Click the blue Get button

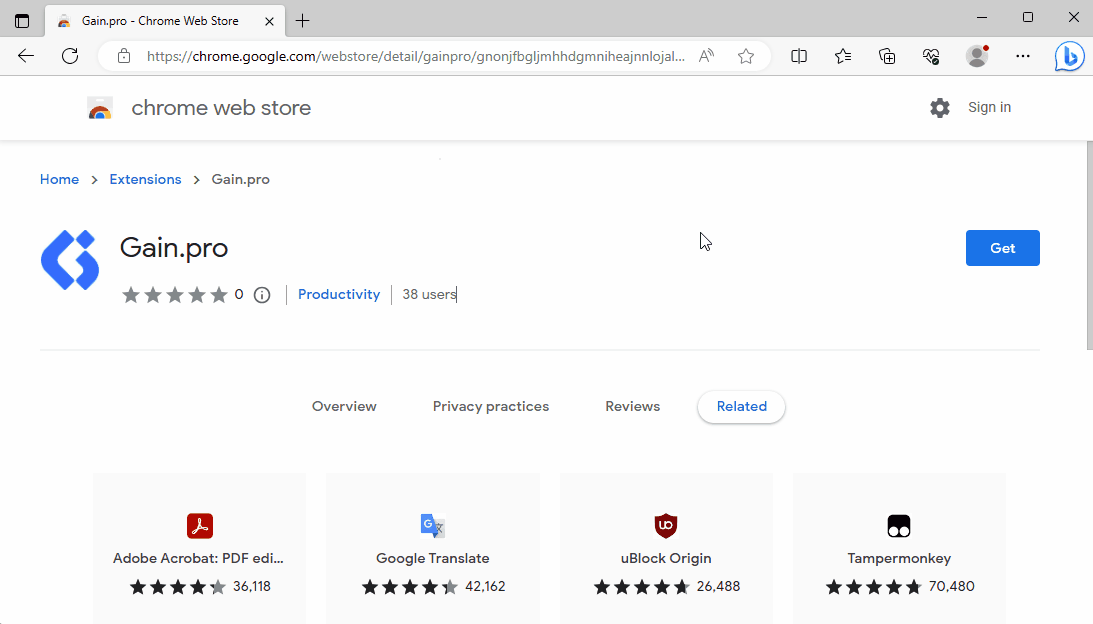[1002, 248]
